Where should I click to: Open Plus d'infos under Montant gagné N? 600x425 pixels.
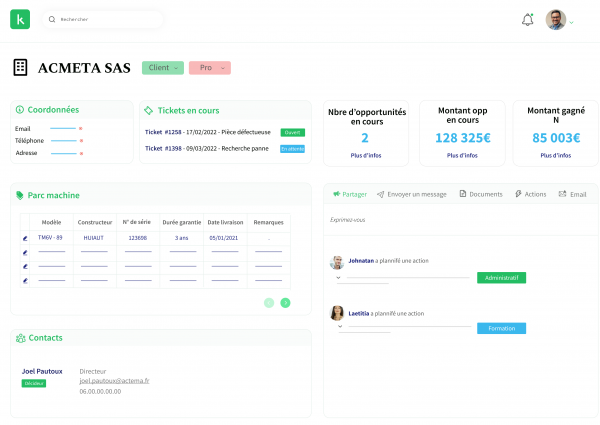click(x=556, y=155)
